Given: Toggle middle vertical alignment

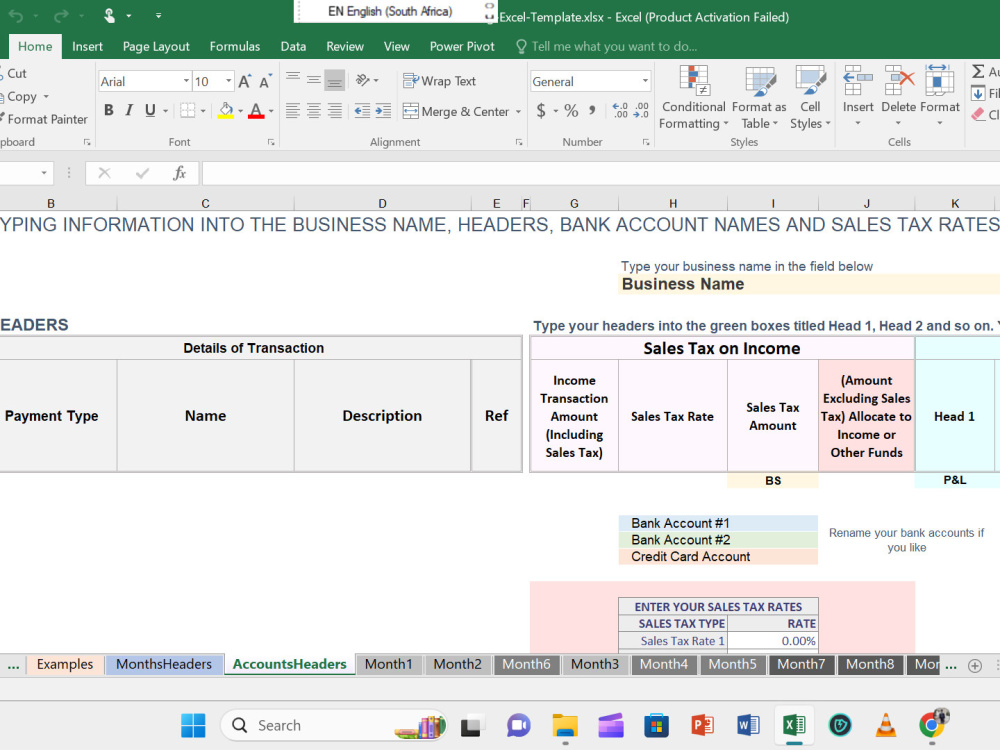Looking at the screenshot, I should click(313, 81).
